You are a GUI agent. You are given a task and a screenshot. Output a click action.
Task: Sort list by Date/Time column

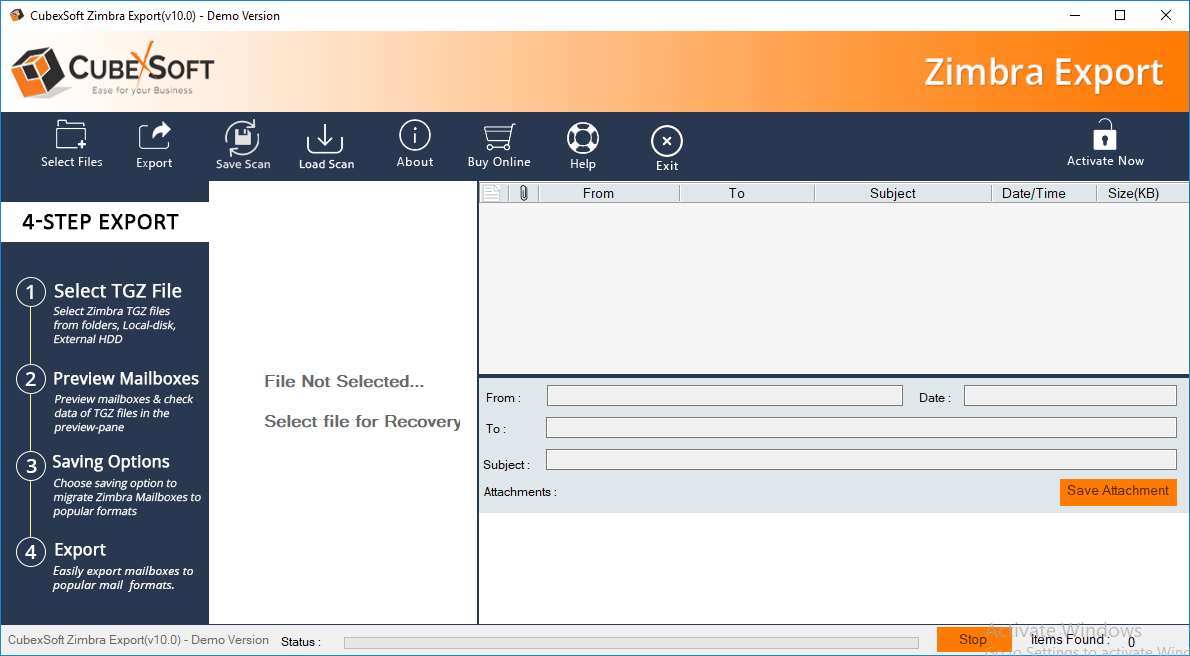[x=1033, y=193]
